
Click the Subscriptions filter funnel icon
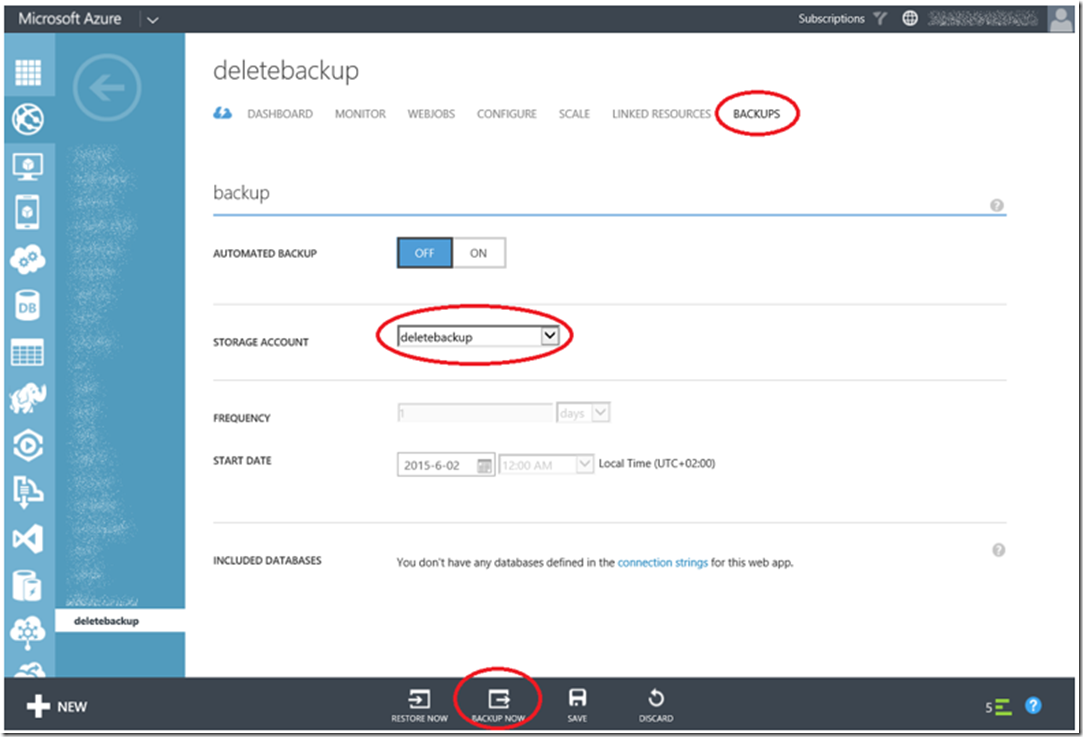click(x=880, y=19)
